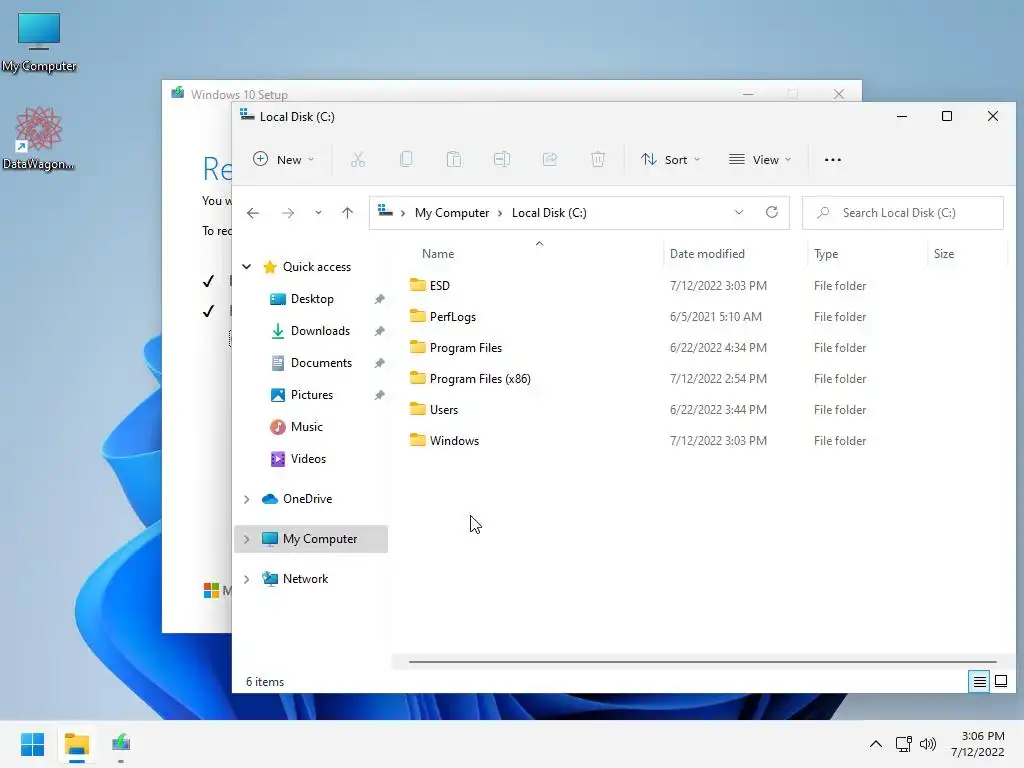Viewport: 1024px width, 768px height.
Task: Sort by the Type column header
Action: click(x=826, y=254)
